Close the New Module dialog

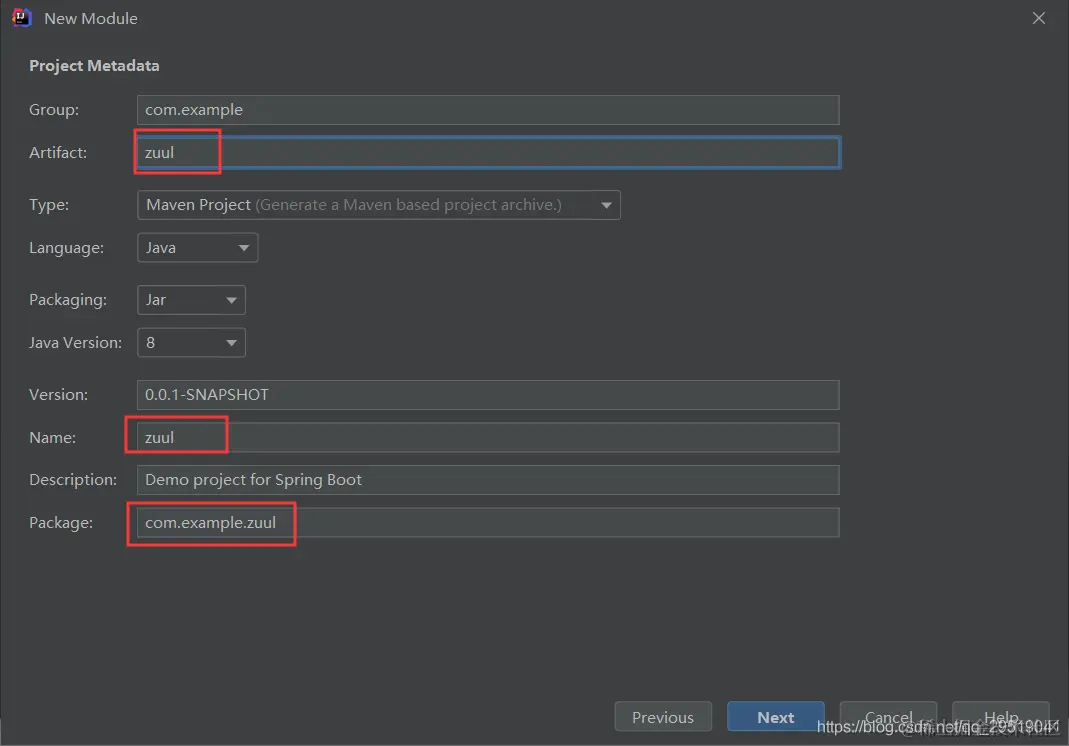[1038, 18]
